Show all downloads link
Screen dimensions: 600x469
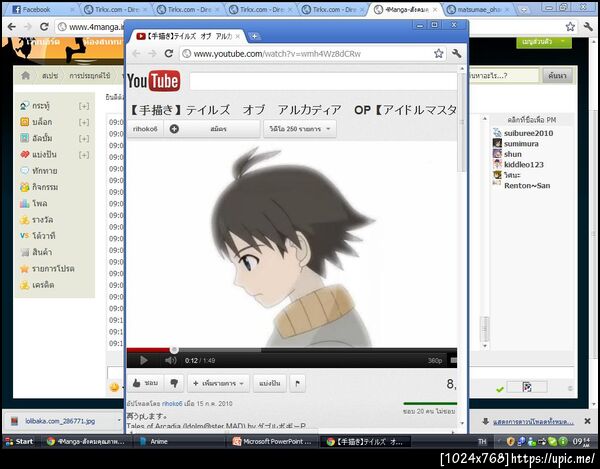(533, 422)
